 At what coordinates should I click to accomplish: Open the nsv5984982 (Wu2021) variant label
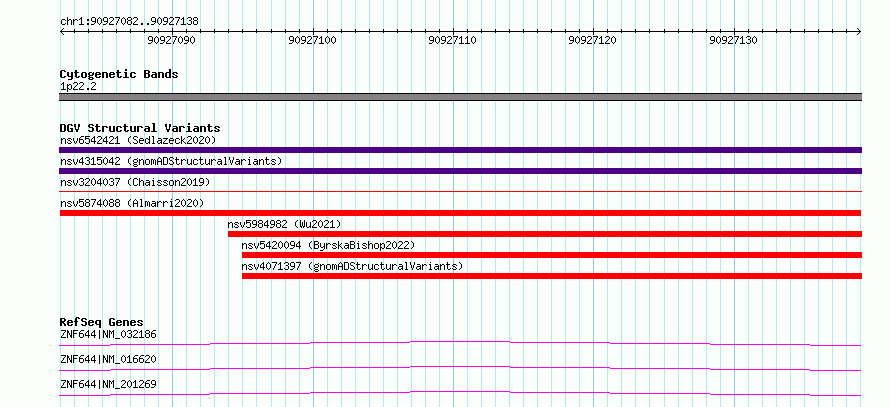284,224
